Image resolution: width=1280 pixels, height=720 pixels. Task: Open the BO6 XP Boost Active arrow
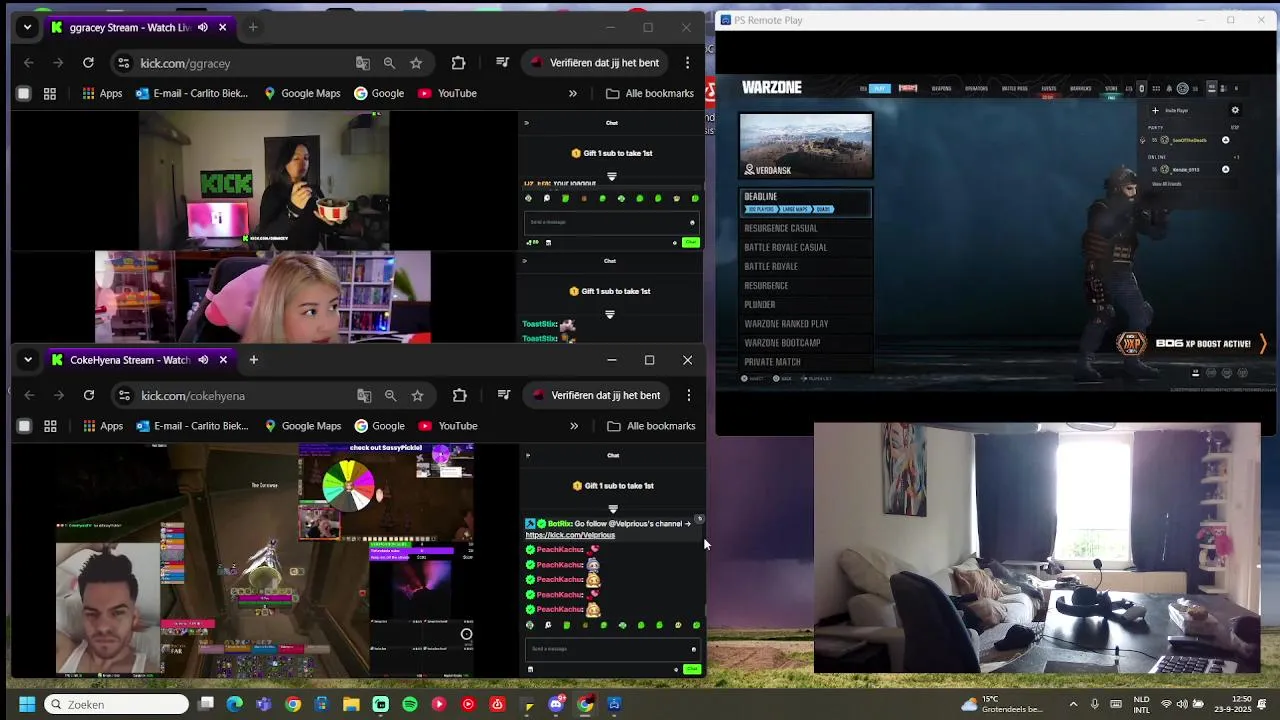pyautogui.click(x=1263, y=344)
